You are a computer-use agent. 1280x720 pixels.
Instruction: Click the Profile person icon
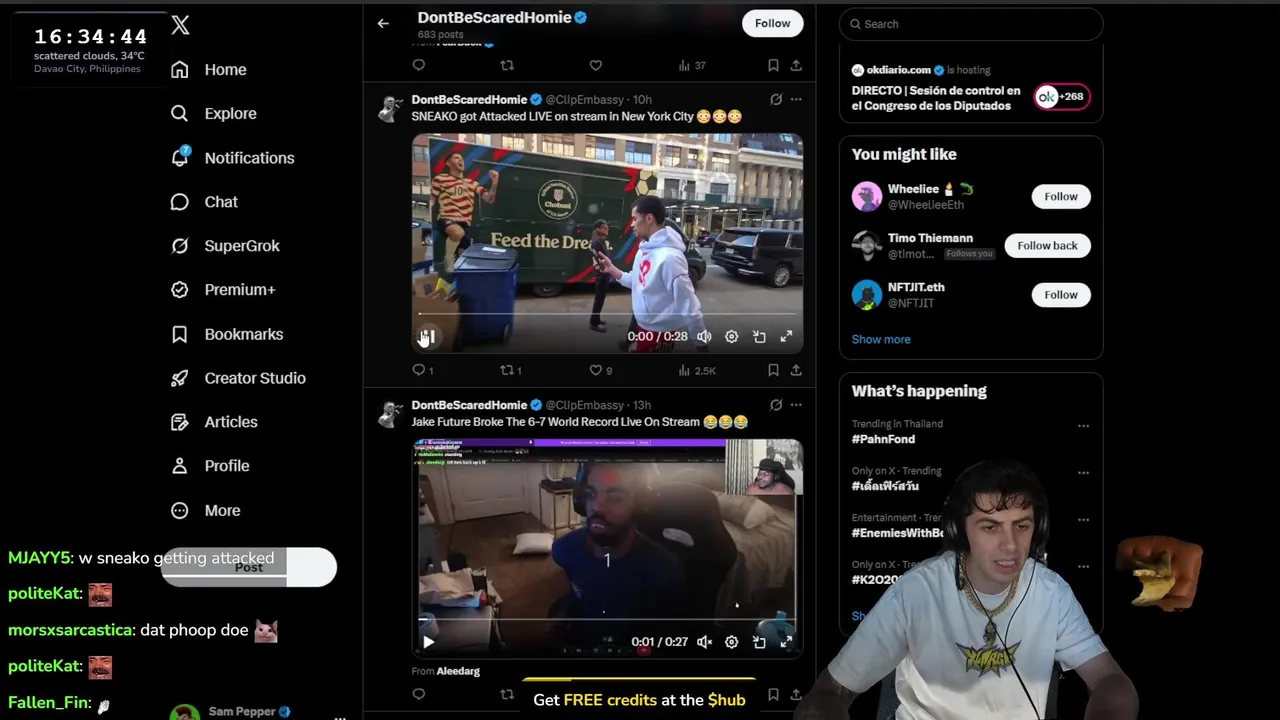pyautogui.click(x=180, y=466)
